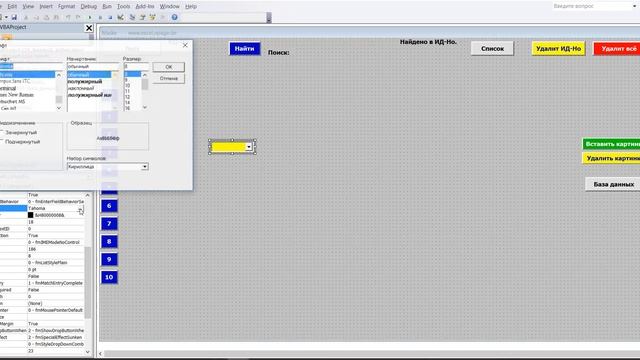This screenshot has height=360, width=640.
Task: Click OK in the font dialog
Action: (x=169, y=67)
